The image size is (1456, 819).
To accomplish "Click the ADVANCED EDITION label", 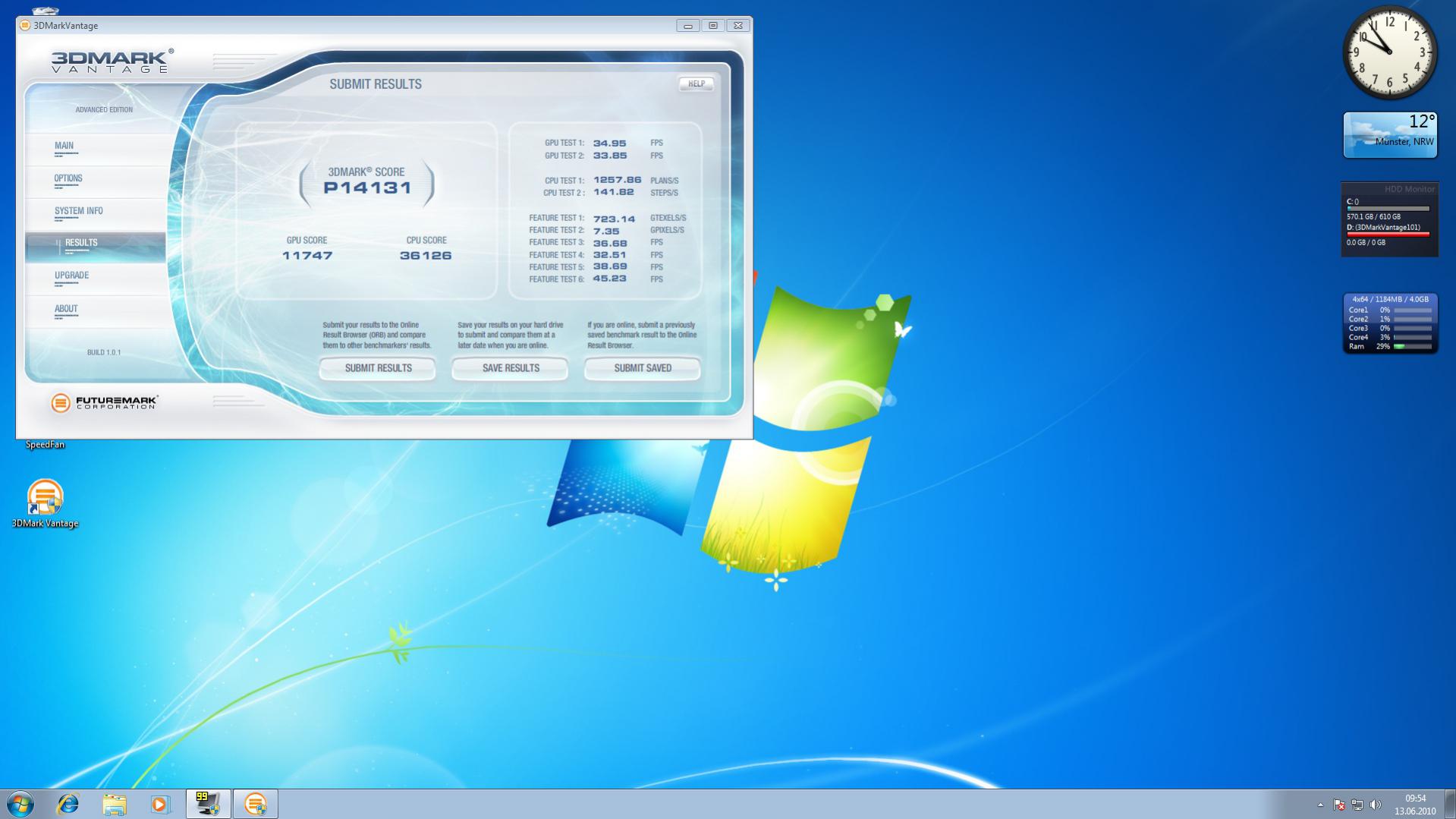I will 104,109.
